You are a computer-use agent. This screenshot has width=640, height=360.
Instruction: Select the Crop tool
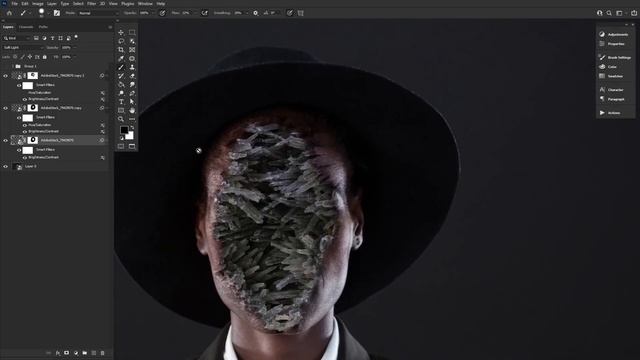[121, 50]
